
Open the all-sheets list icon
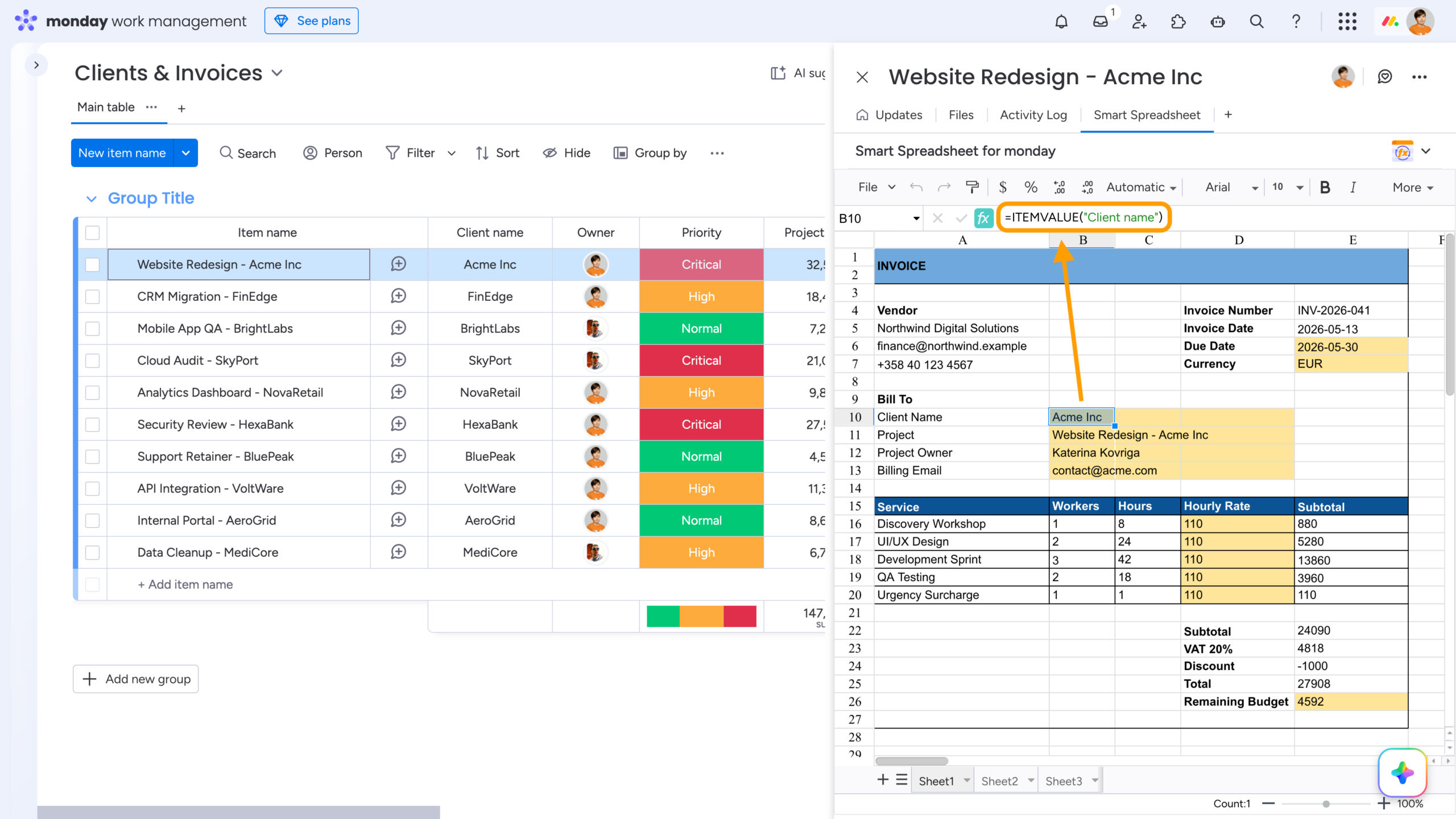tap(901, 780)
